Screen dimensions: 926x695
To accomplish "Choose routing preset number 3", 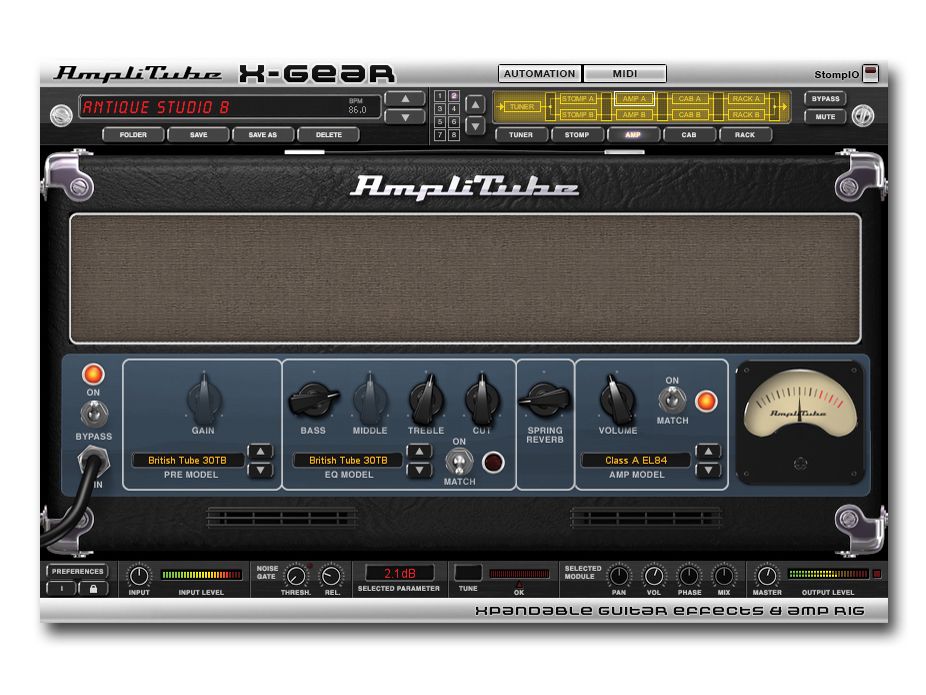I will click(x=440, y=109).
